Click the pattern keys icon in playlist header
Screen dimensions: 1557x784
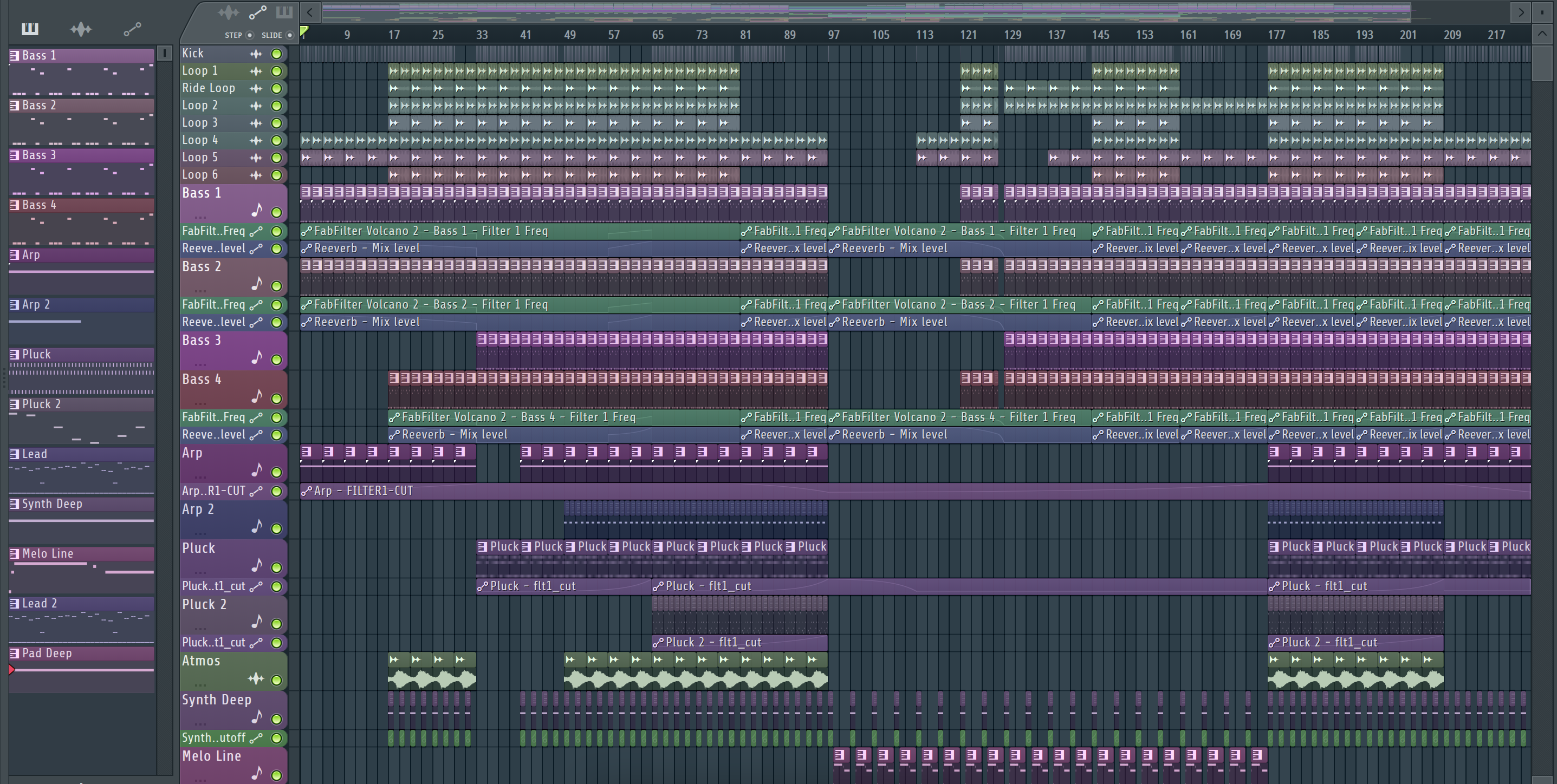284,11
